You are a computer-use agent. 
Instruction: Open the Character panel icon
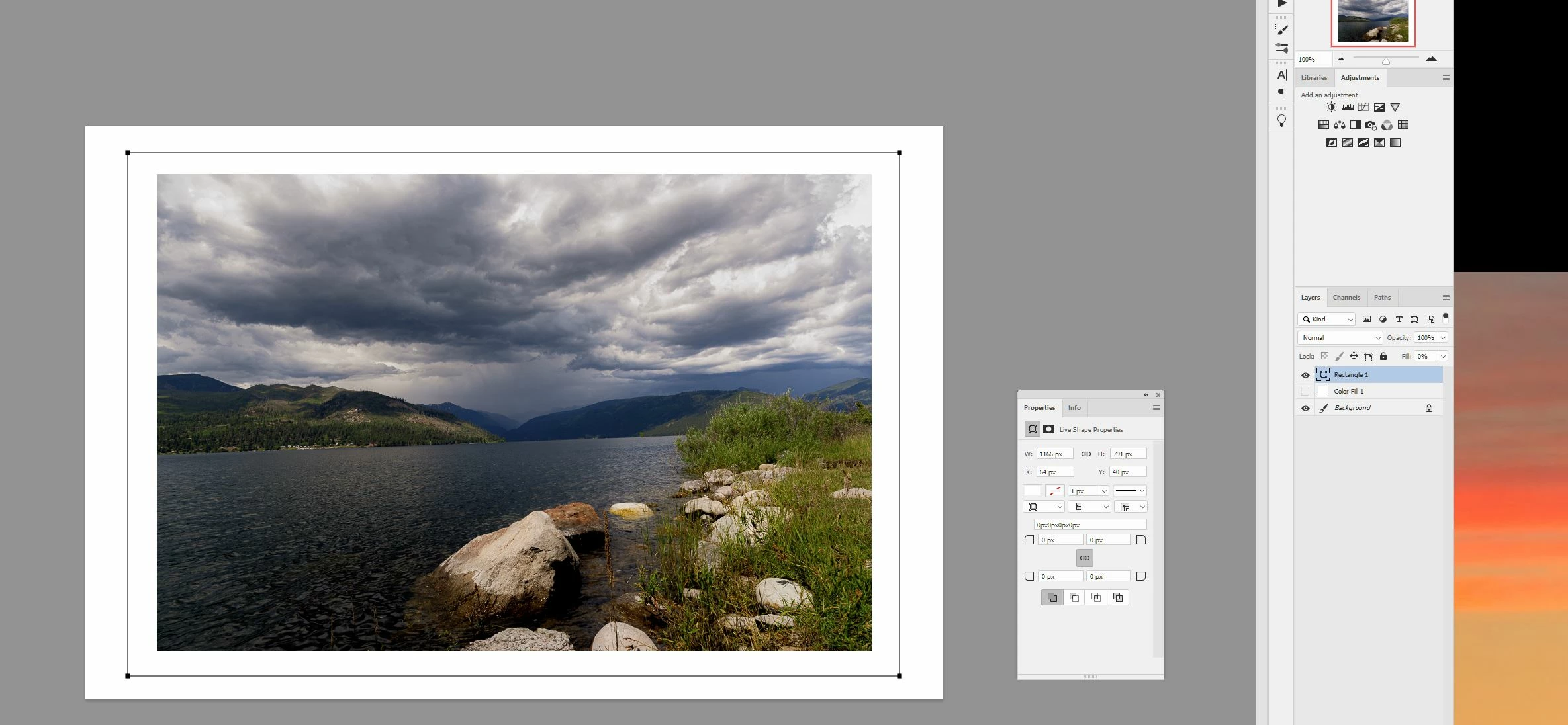[1282, 75]
